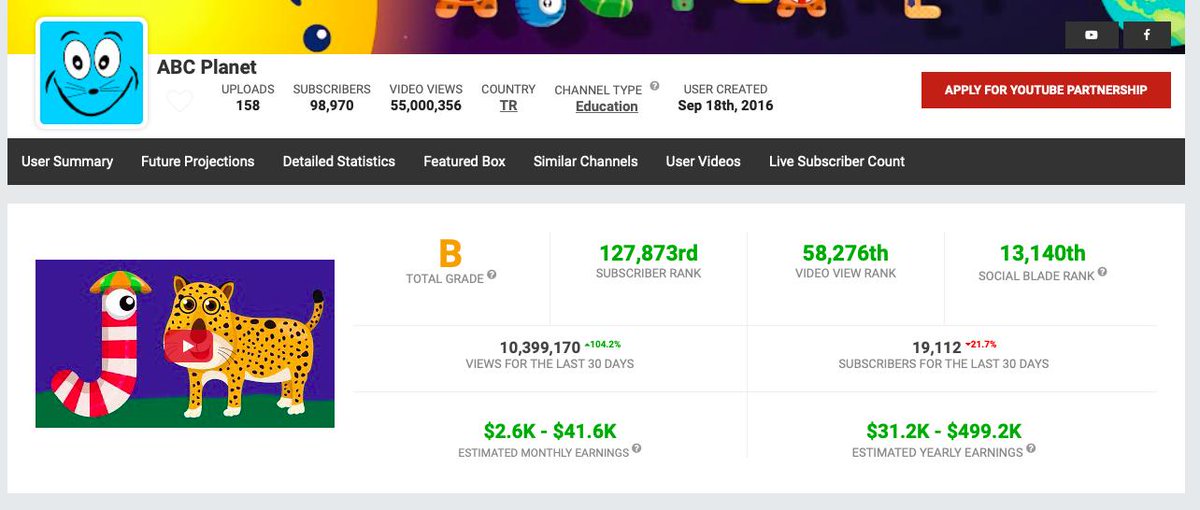The image size is (1200, 510).
Task: Open the Facebook icon button
Action: pyautogui.click(x=1146, y=35)
